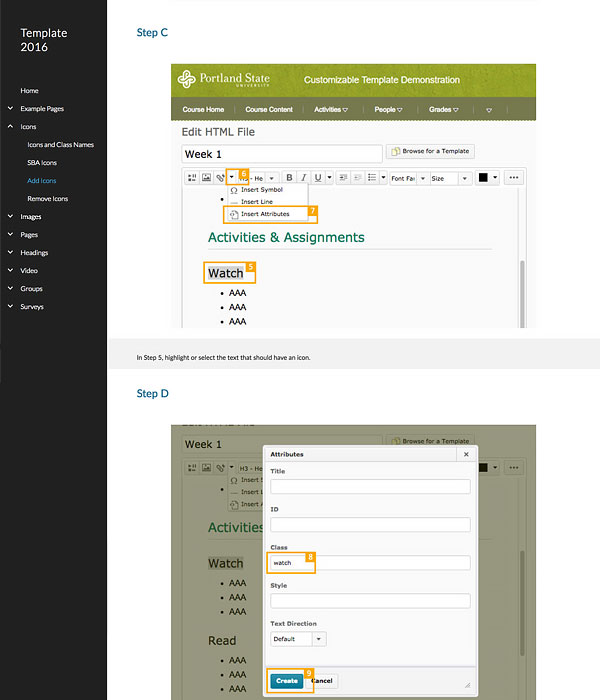Image resolution: width=600 pixels, height=700 pixels.
Task: Open the ellipsis more options in Step D toolbar
Action: [x=514, y=468]
